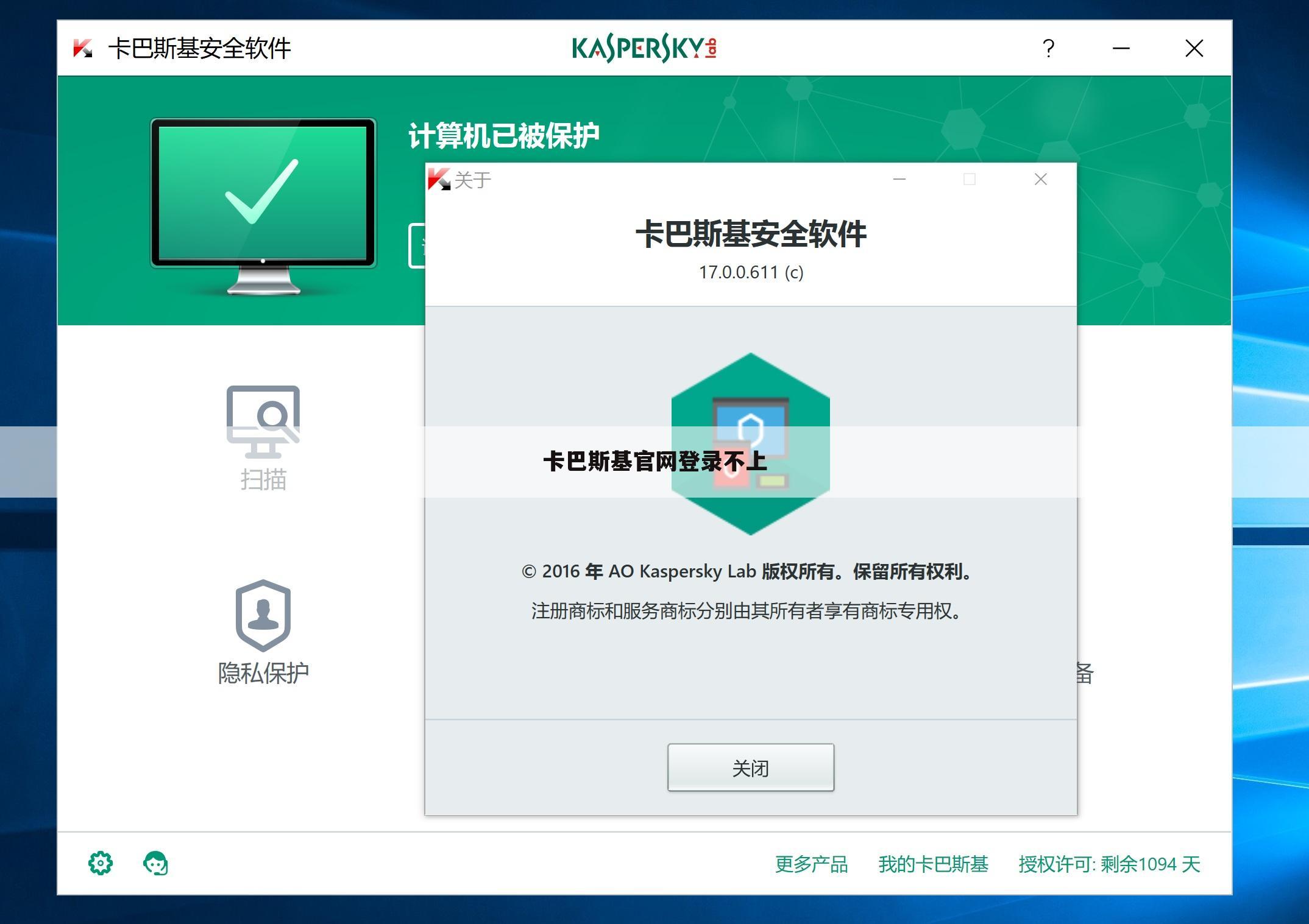The image size is (1309, 924).
Task: Open the Privacy Protection shield icon
Action: (x=263, y=615)
